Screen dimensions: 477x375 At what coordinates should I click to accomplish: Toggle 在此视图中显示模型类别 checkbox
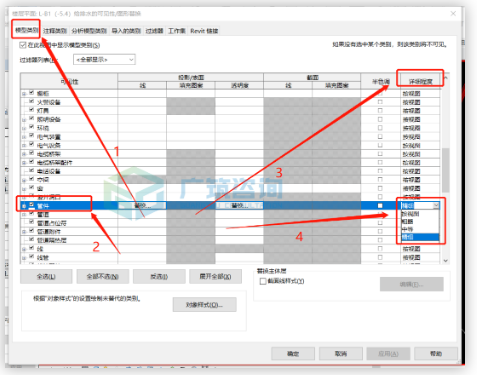tap(23, 45)
